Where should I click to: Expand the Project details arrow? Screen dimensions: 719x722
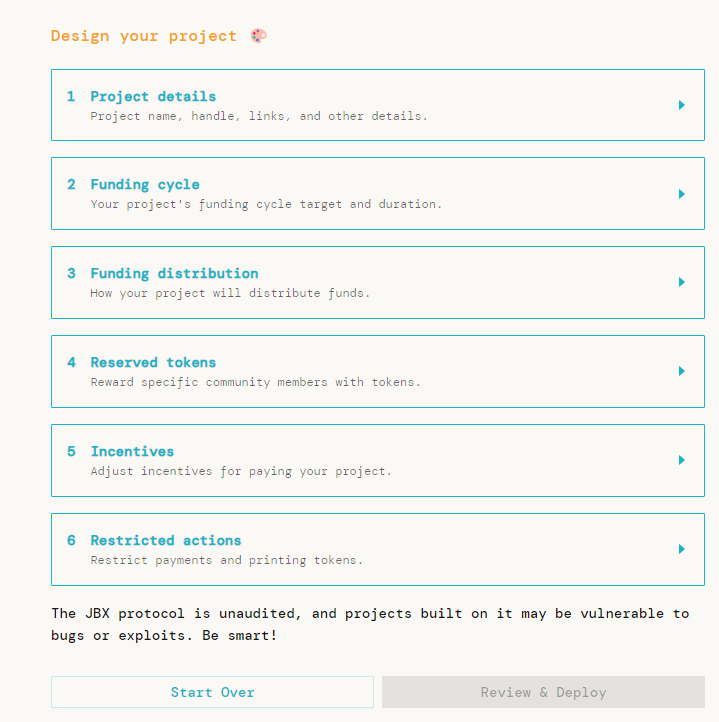(682, 105)
